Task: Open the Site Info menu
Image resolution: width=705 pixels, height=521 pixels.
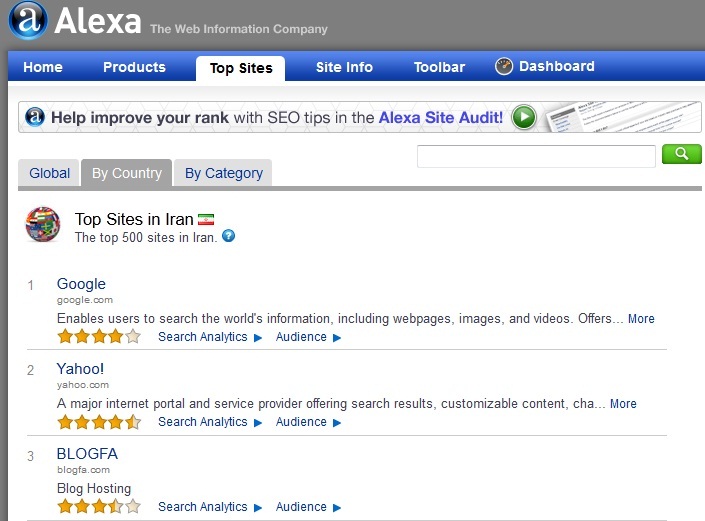Action: (x=344, y=67)
